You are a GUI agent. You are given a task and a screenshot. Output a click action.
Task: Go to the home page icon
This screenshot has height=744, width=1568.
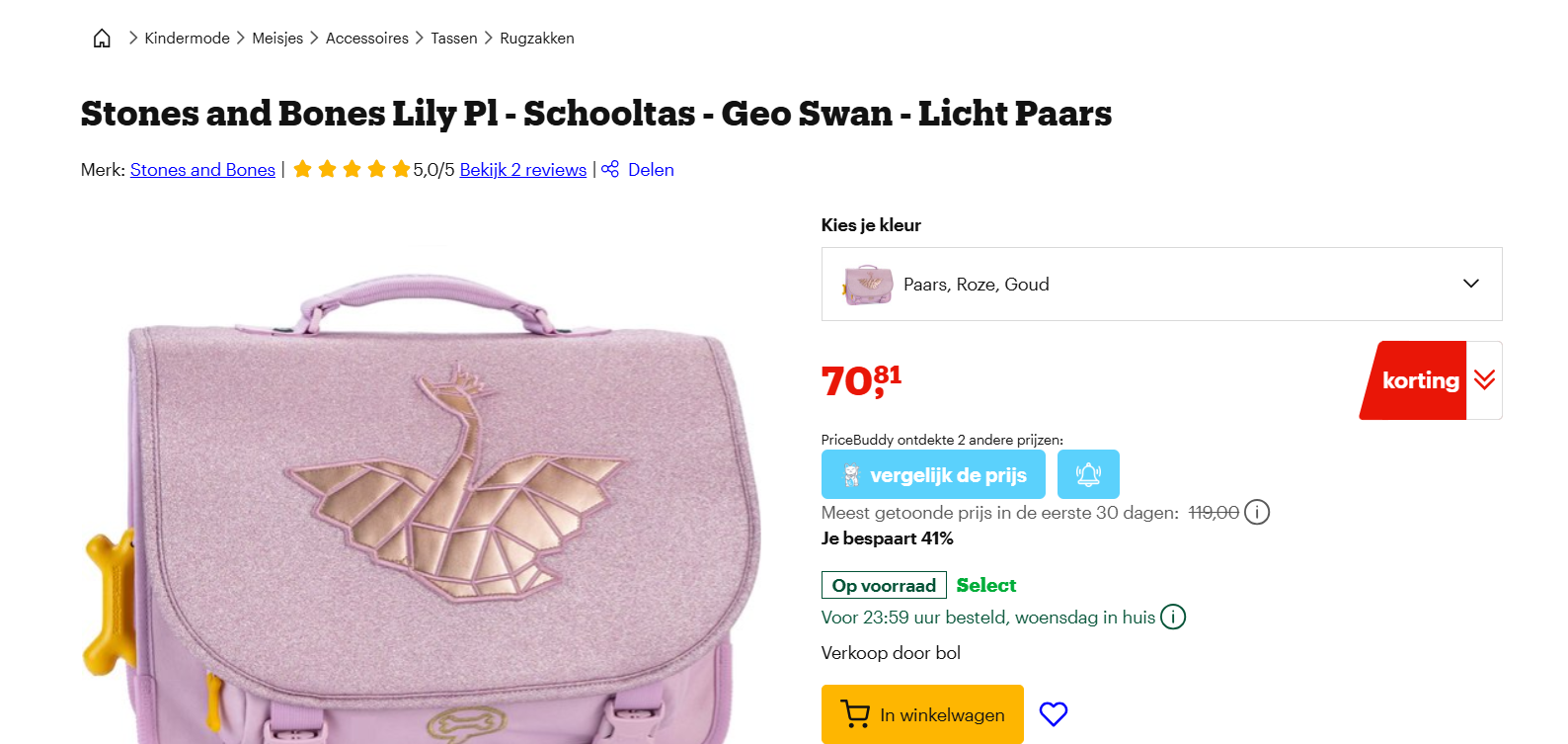click(102, 39)
